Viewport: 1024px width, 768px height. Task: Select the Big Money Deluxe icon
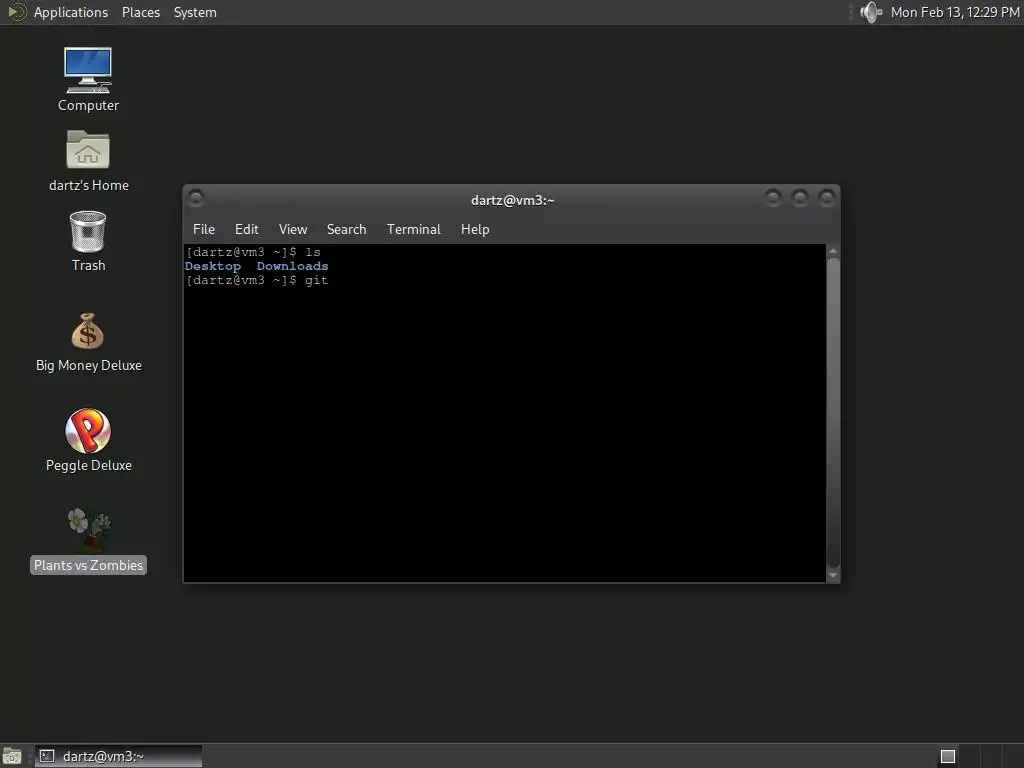(88, 343)
